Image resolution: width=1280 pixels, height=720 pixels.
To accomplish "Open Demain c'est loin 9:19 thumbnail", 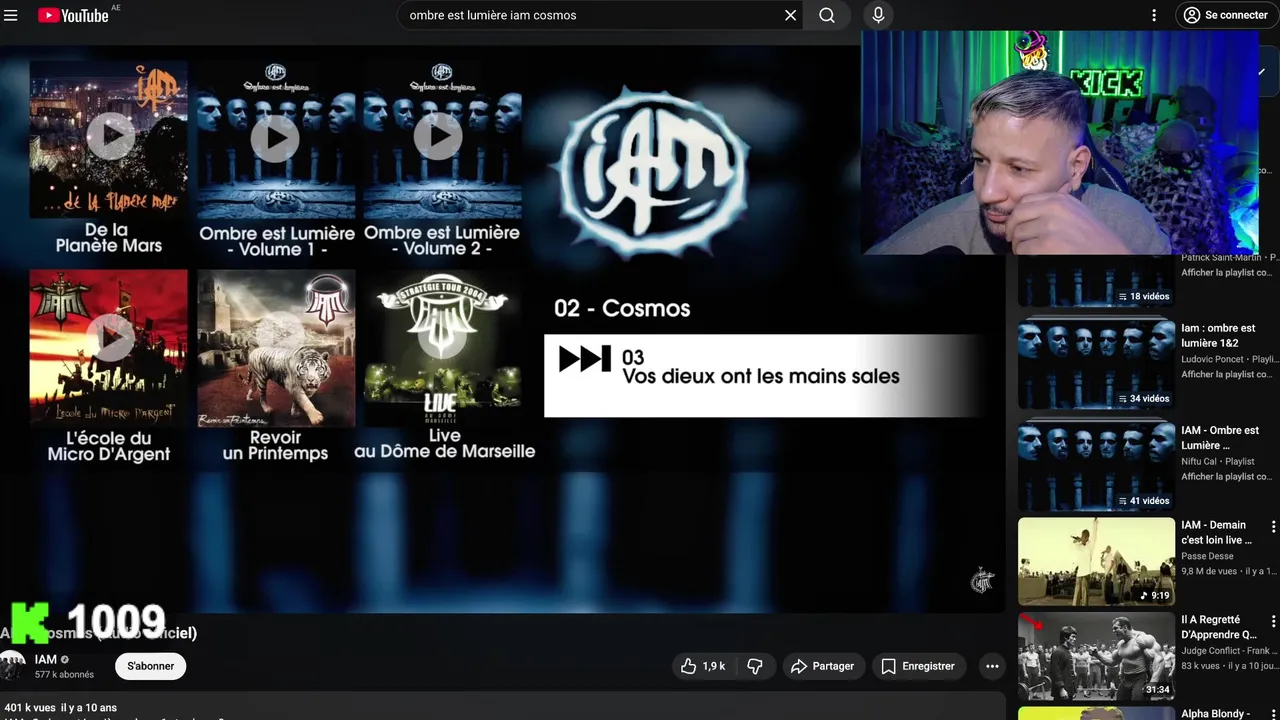I will [x=1096, y=561].
